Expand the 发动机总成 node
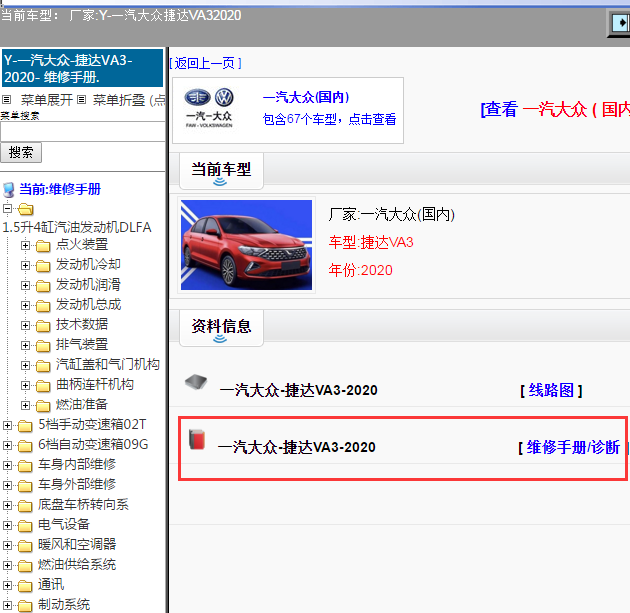The image size is (630, 613). (25, 305)
